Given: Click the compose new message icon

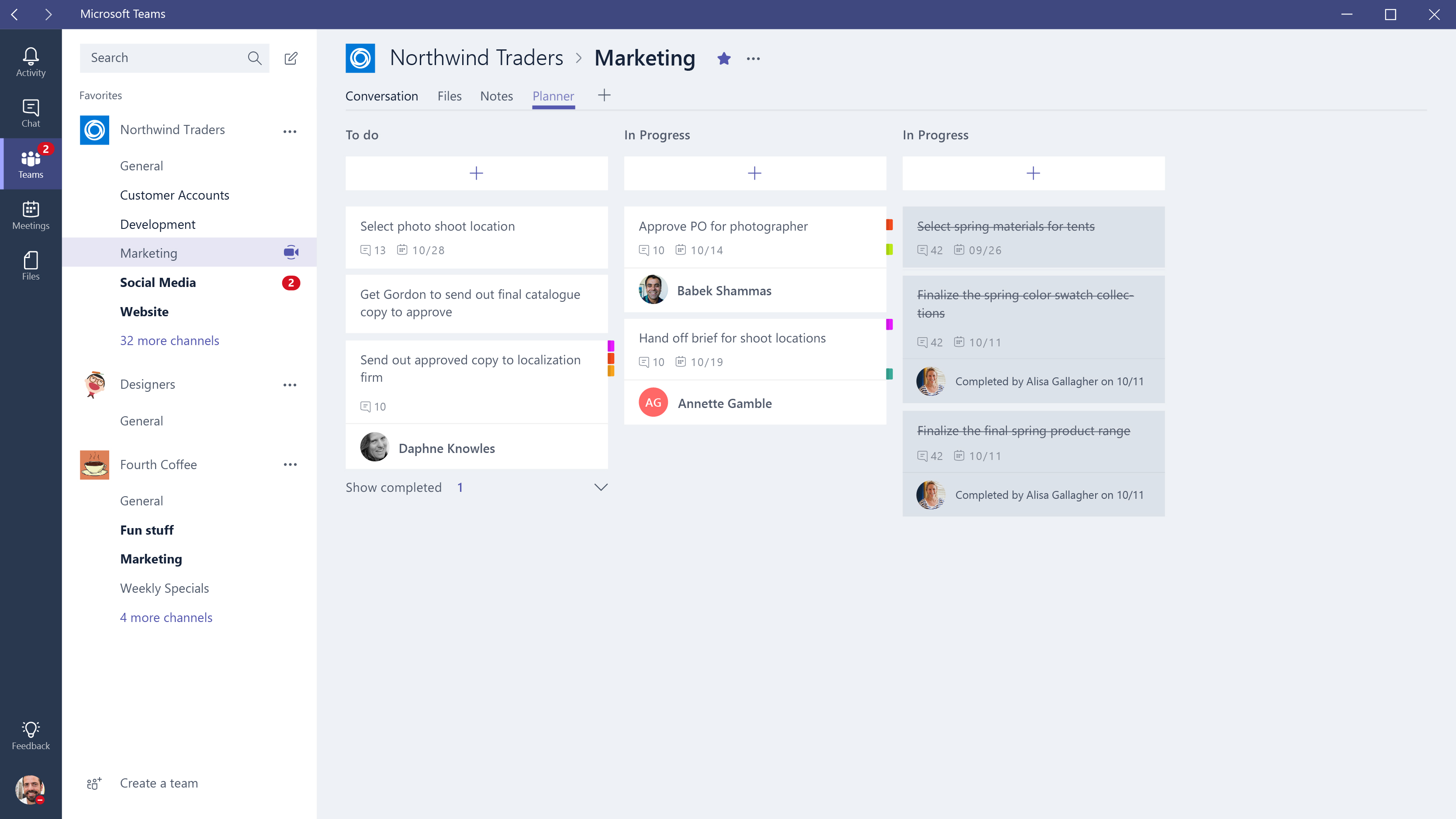Looking at the screenshot, I should coord(291,58).
